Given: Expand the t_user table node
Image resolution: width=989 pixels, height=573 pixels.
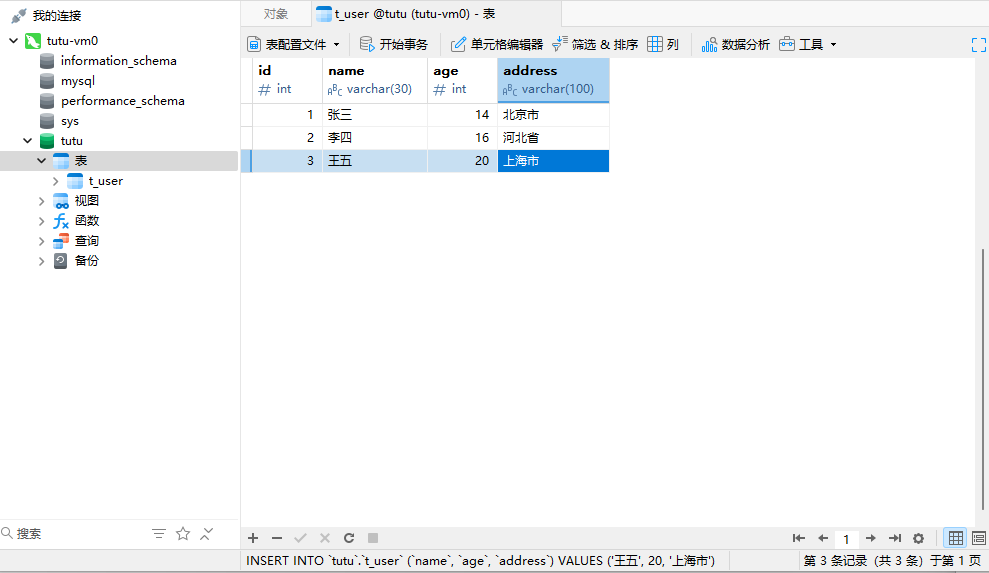Looking at the screenshot, I should [56, 181].
